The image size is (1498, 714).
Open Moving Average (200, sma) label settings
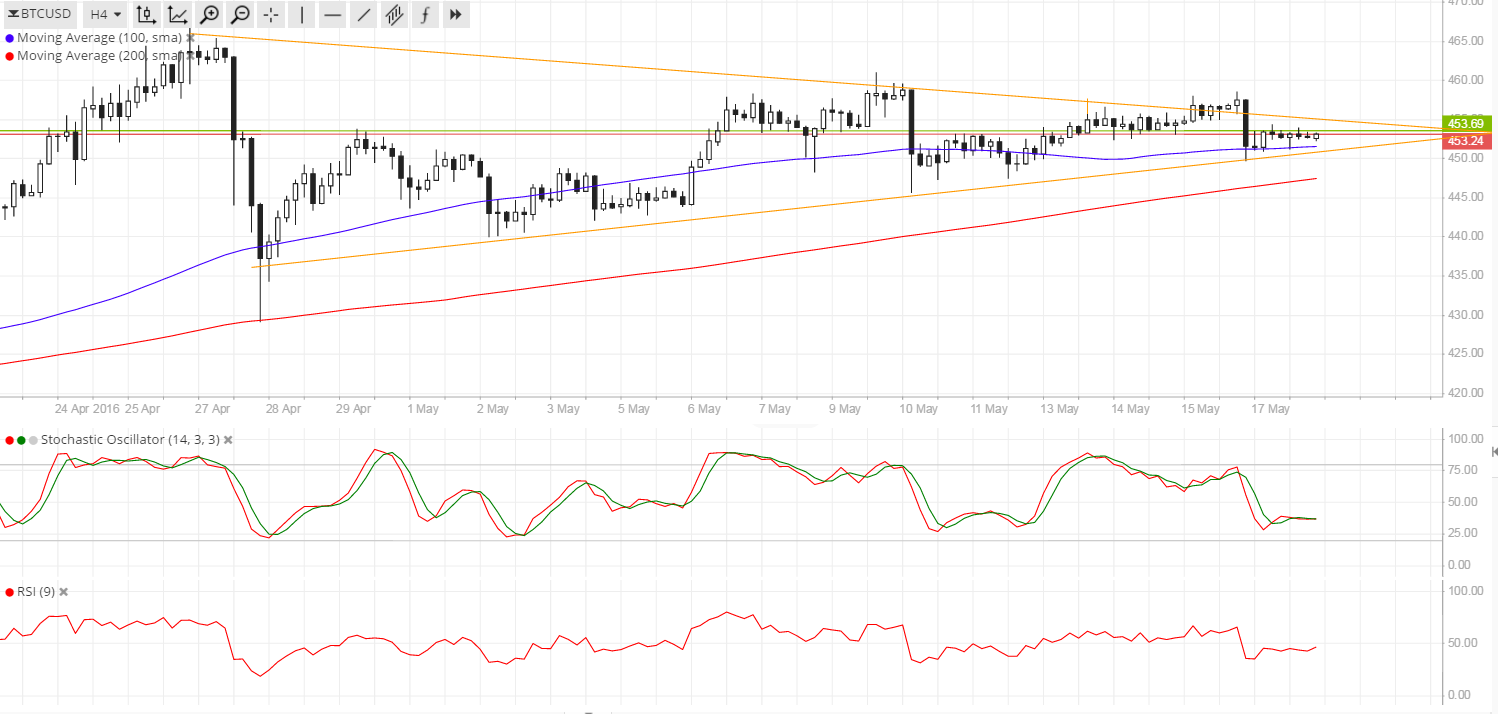click(99, 56)
